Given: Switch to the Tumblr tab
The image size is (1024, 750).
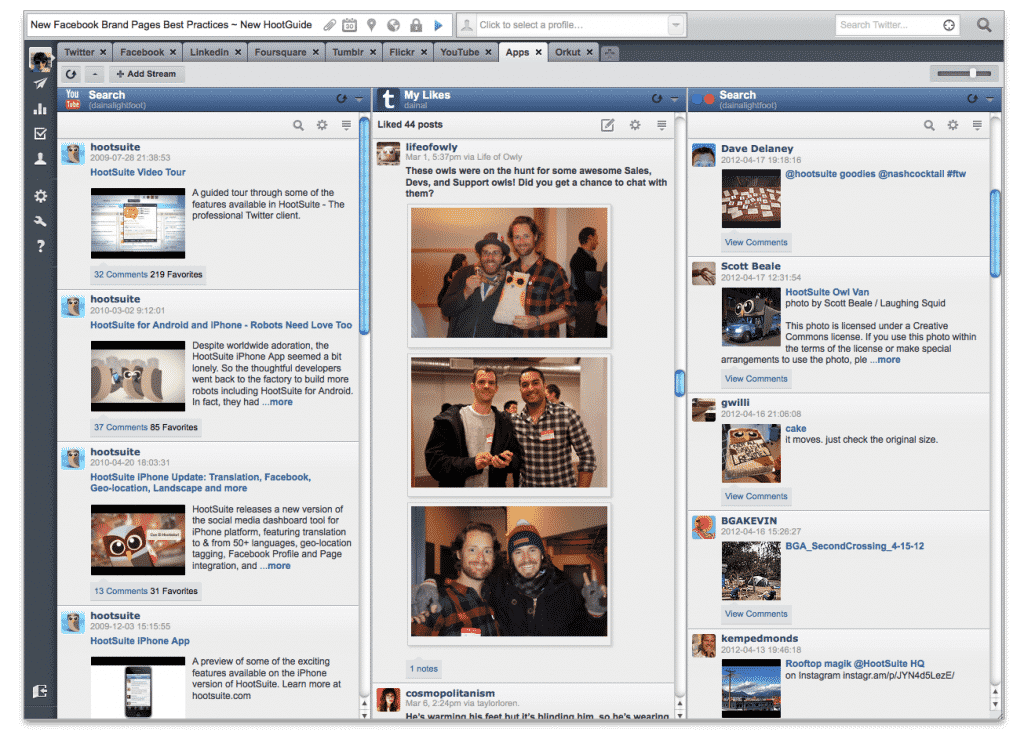Looking at the screenshot, I should [347, 52].
